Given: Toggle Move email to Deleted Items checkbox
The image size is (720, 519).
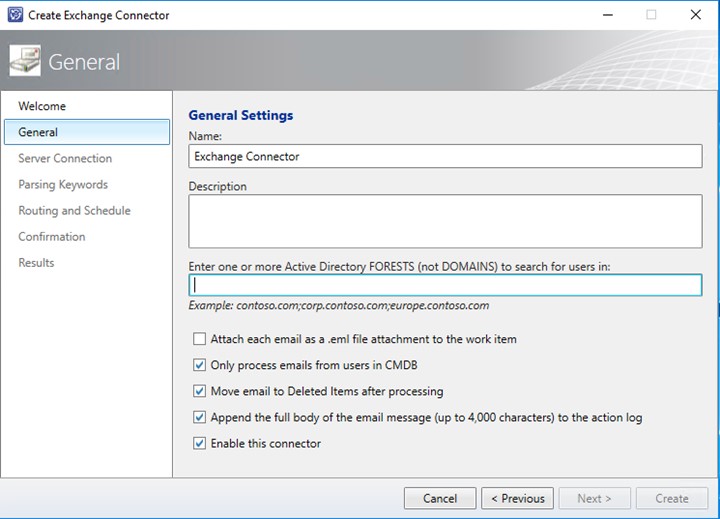Looking at the screenshot, I should [x=199, y=391].
